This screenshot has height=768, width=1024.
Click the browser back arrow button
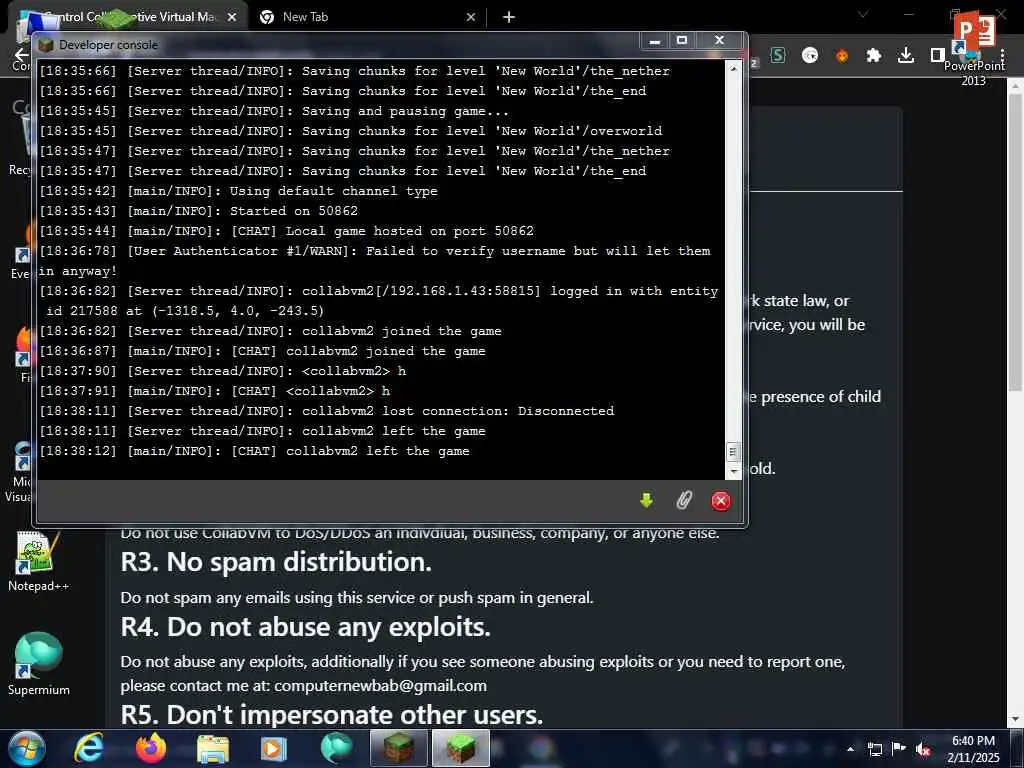click(x=22, y=55)
